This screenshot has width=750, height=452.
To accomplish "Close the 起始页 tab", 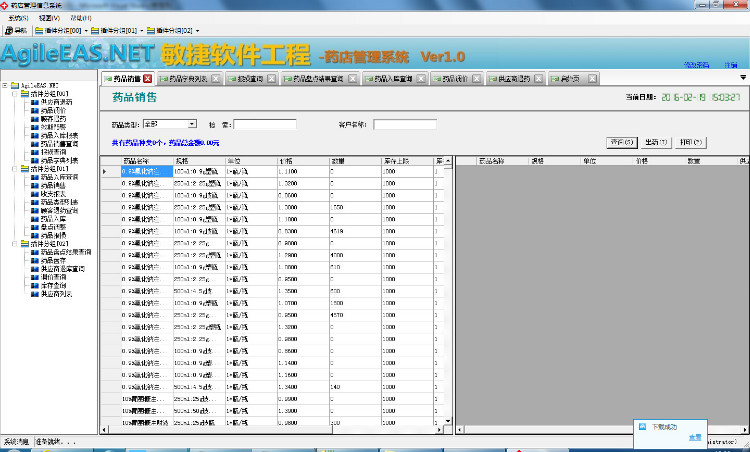I will tap(592, 78).
